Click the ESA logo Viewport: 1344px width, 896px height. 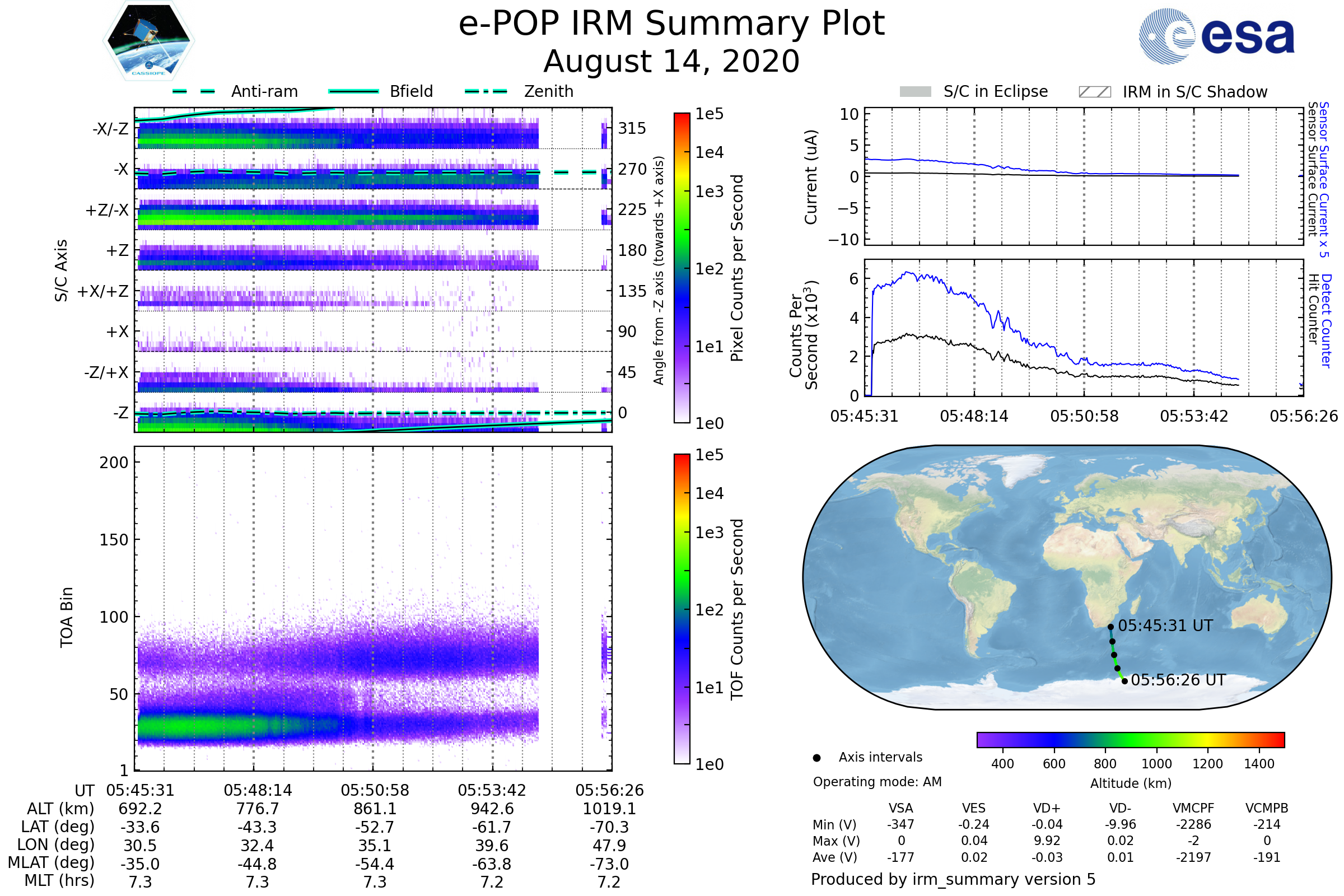point(1217,35)
